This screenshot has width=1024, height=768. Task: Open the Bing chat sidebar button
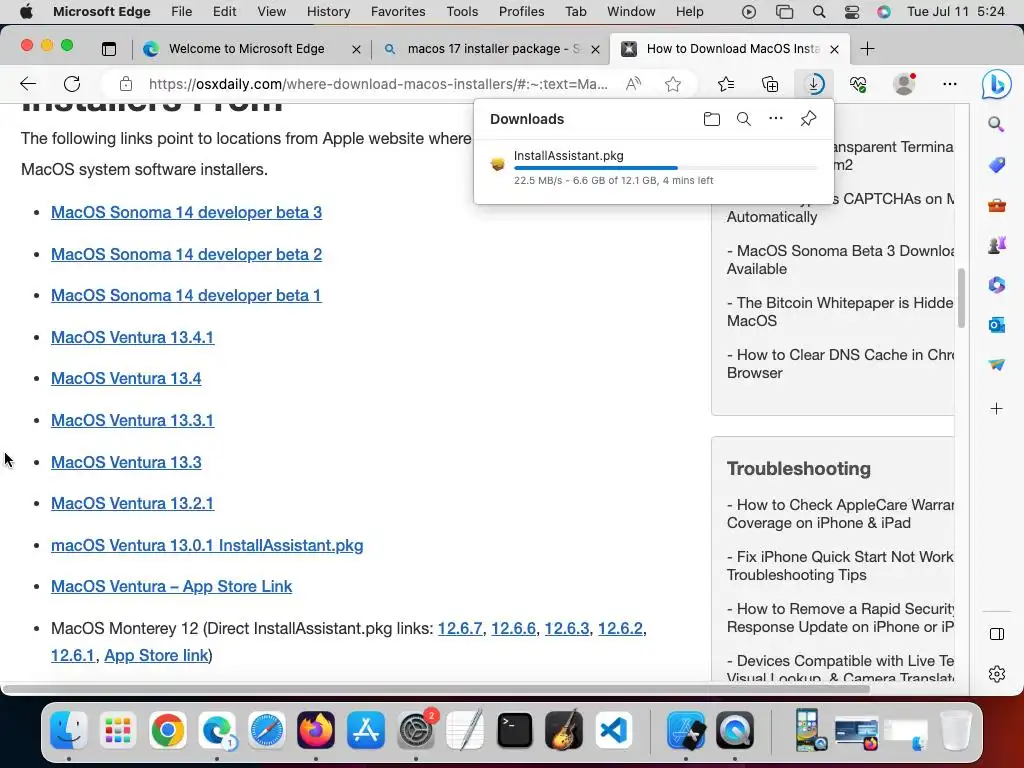[x=996, y=84]
